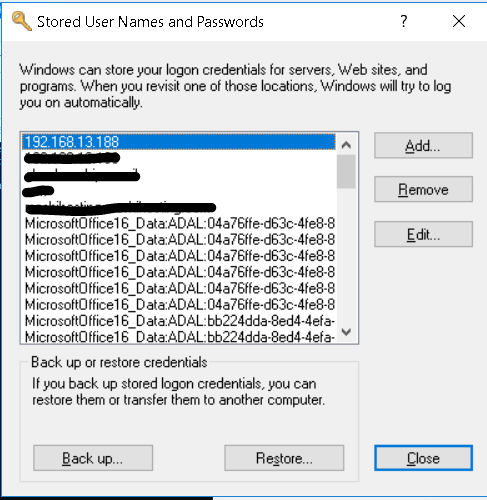Select the bottom partially visible bb224dda entry
The image size is (487, 500).
coord(179,336)
